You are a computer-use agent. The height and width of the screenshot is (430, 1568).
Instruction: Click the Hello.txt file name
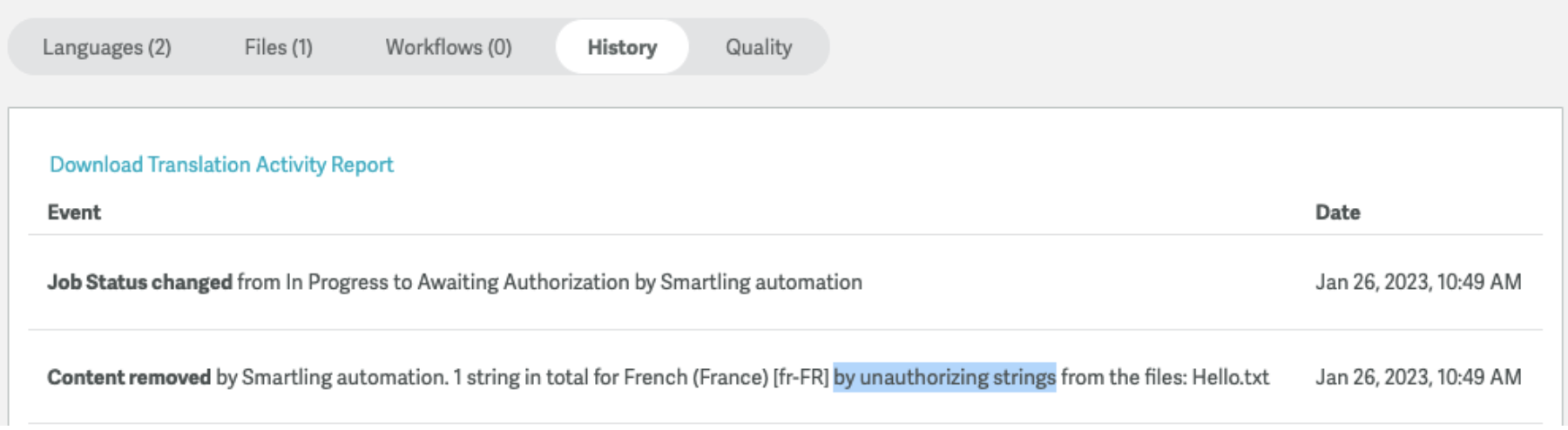1230,377
